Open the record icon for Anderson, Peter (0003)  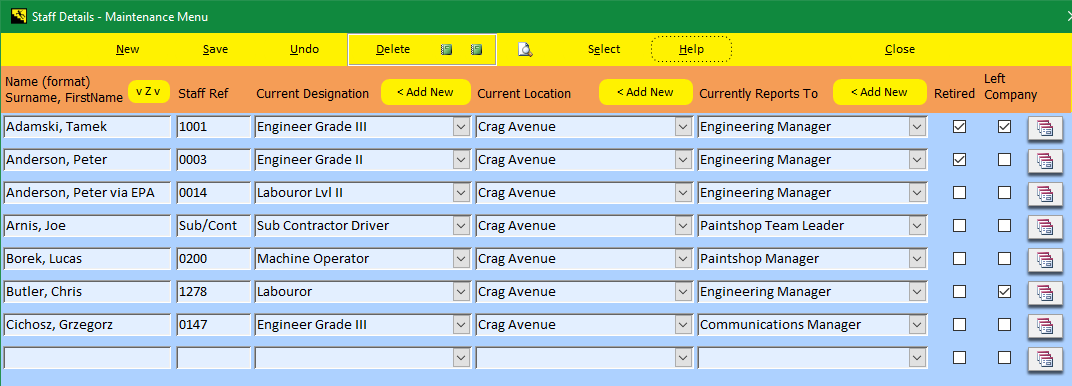pyautogui.click(x=1045, y=161)
